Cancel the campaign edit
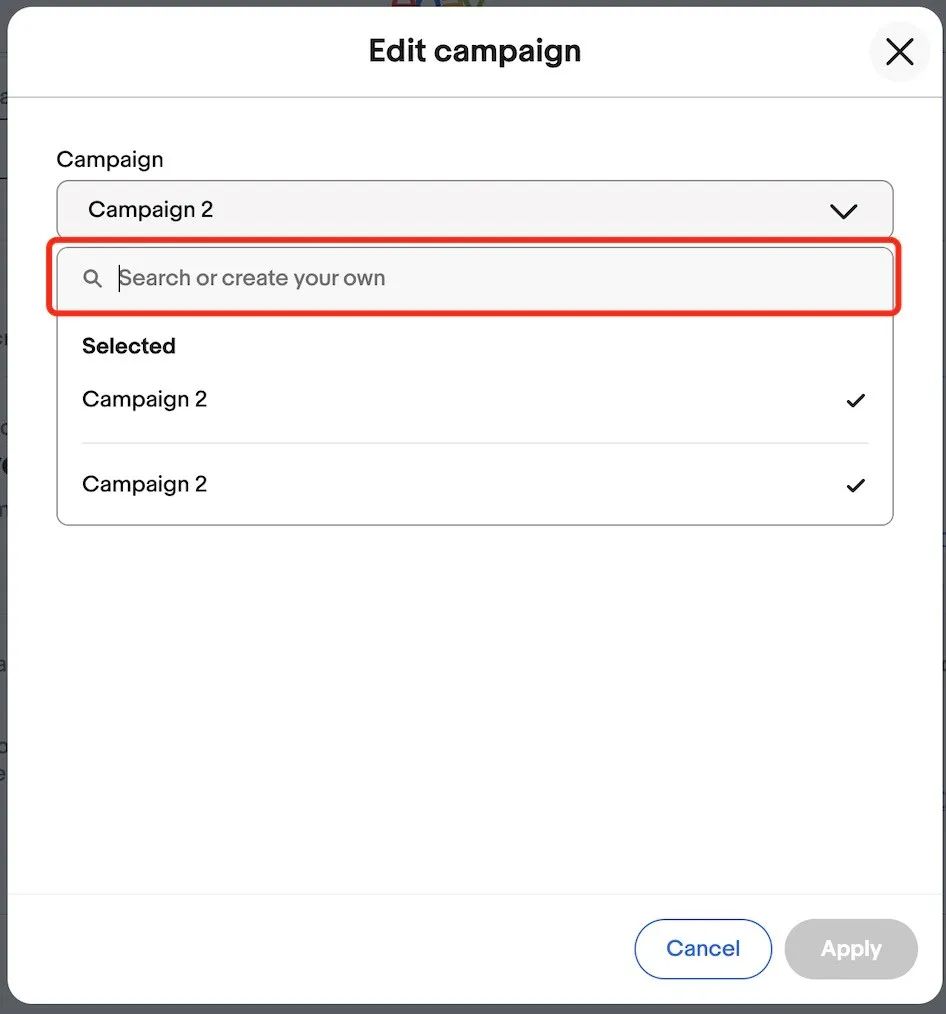The height and width of the screenshot is (1014, 946). [x=703, y=949]
